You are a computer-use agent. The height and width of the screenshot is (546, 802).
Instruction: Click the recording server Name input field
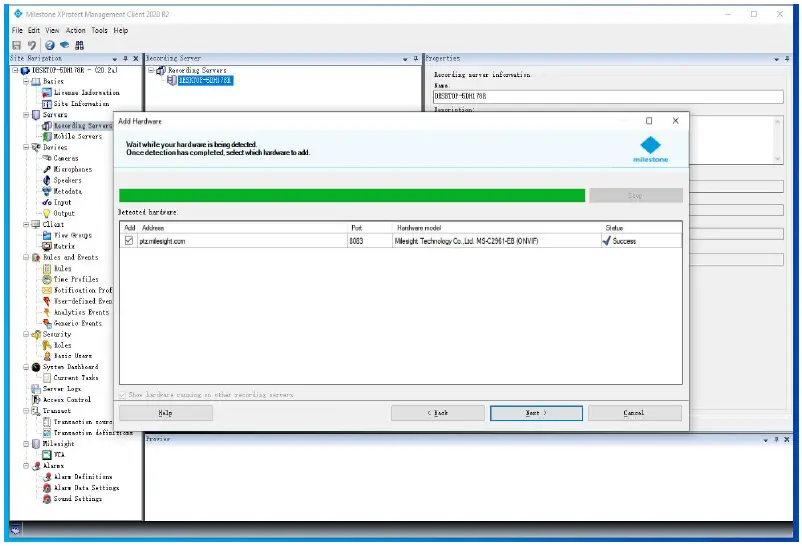click(x=608, y=96)
